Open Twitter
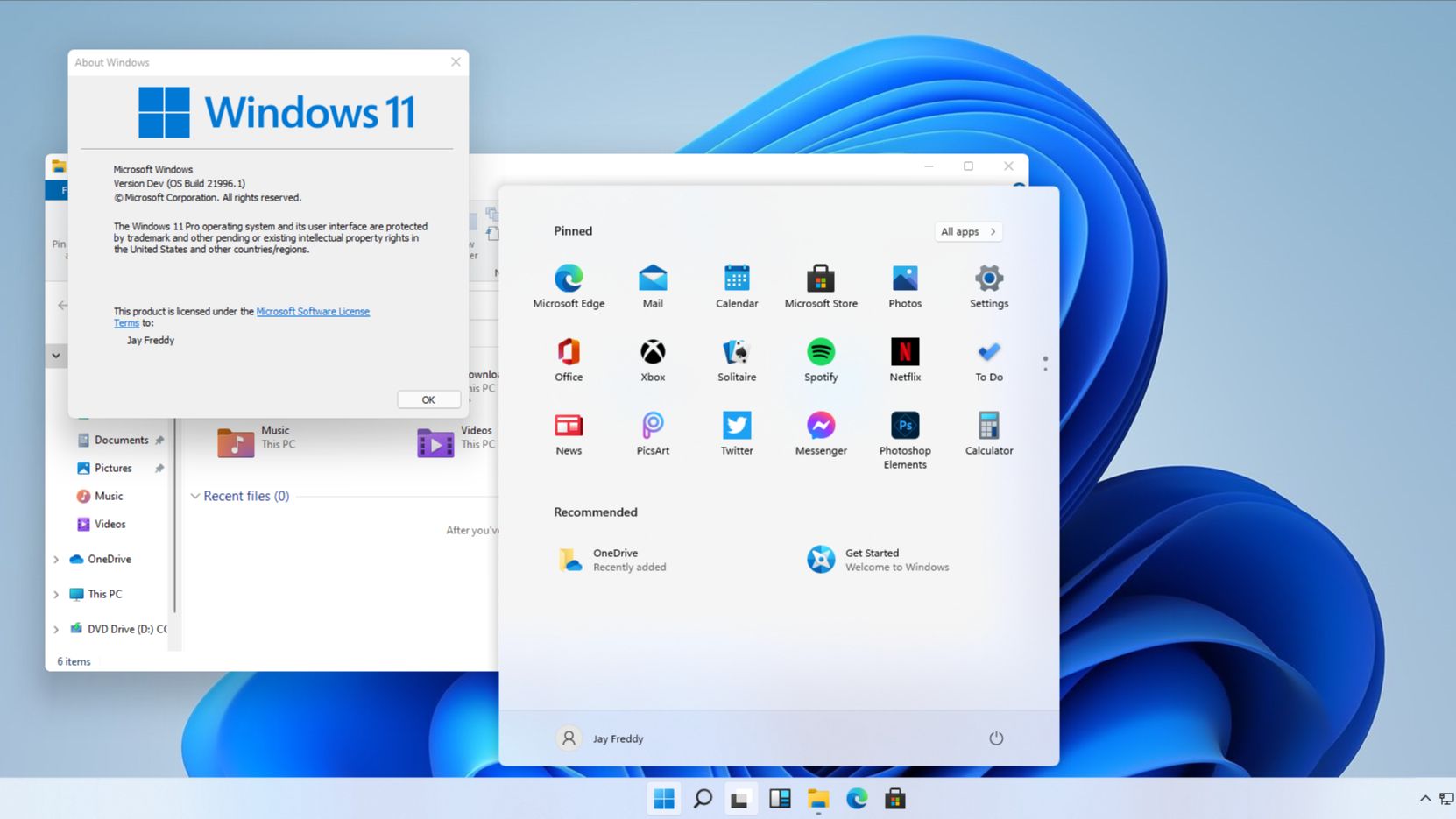This screenshot has height=819, width=1456. (x=737, y=434)
